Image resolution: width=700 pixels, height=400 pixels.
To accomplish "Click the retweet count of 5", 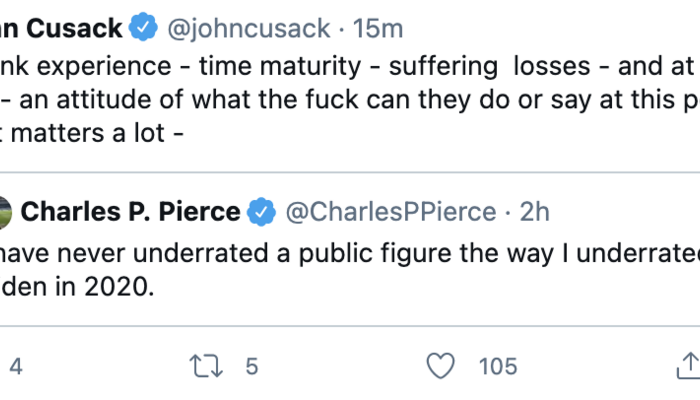I will coord(251,367).
